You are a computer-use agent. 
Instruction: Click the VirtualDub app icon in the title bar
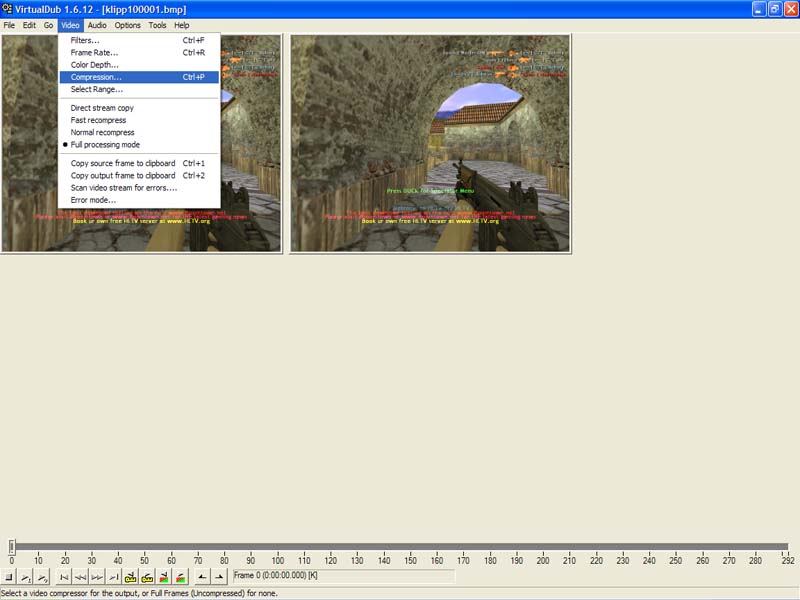7,9
